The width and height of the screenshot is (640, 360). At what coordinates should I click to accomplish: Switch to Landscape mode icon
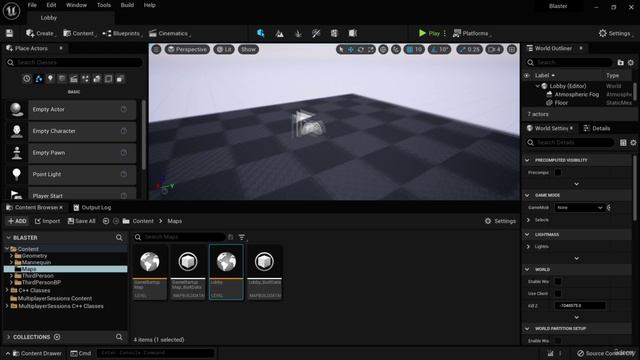tap(280, 33)
